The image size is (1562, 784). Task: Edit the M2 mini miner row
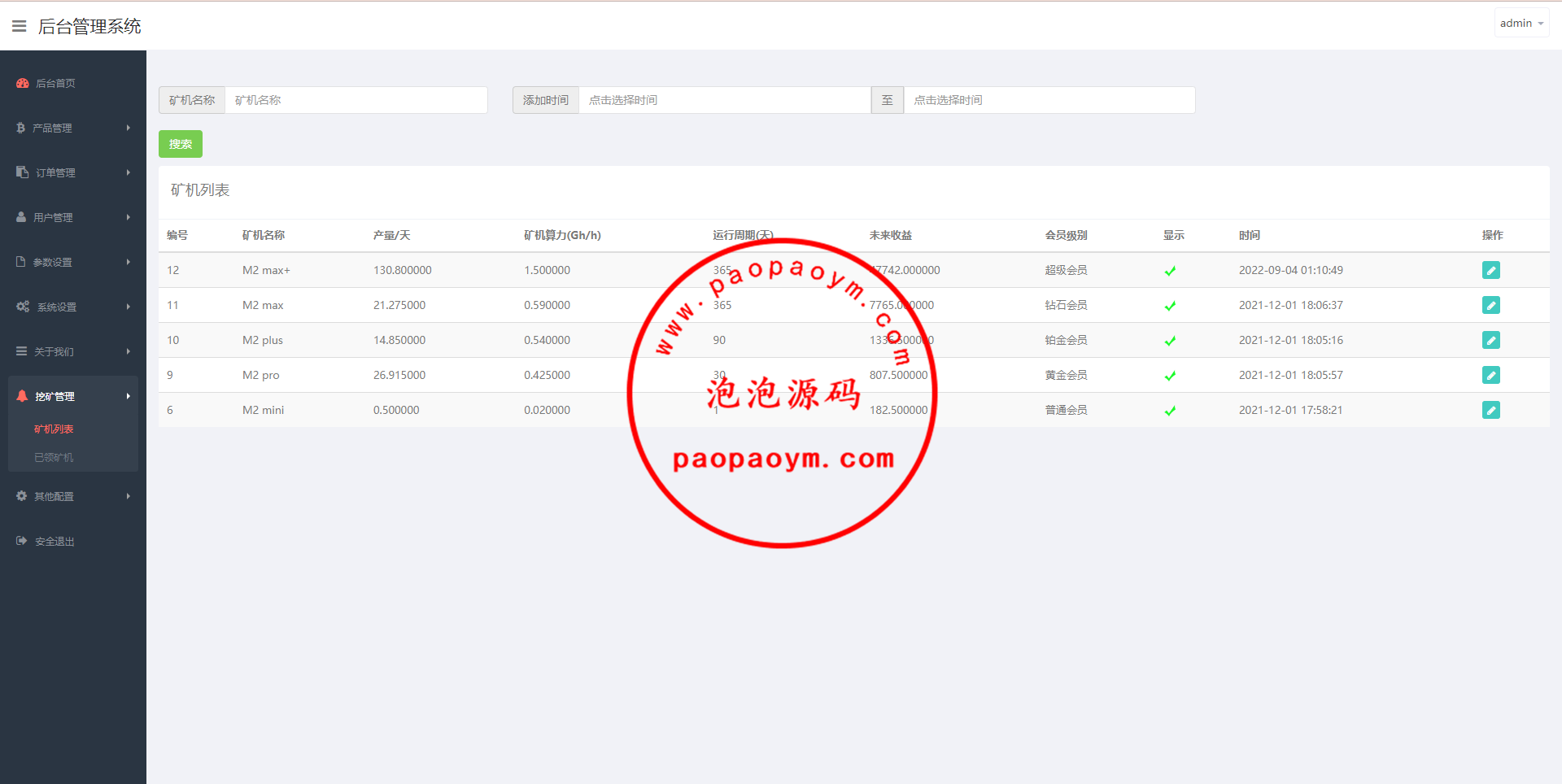1491,410
